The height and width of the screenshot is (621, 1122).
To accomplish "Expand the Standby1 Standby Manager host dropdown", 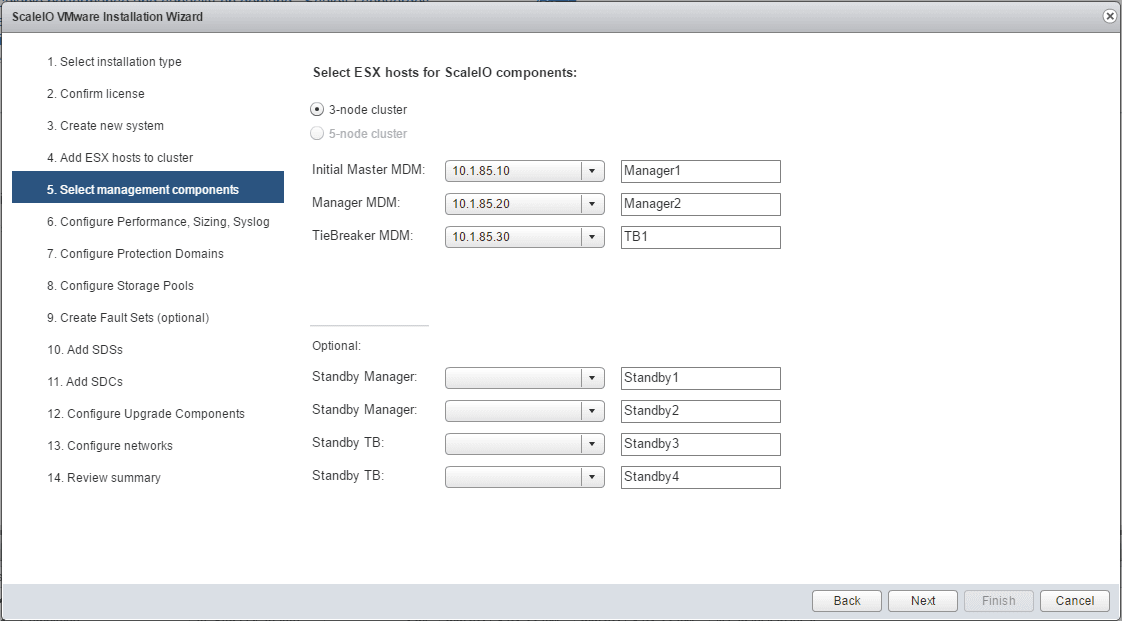I will click(x=525, y=378).
